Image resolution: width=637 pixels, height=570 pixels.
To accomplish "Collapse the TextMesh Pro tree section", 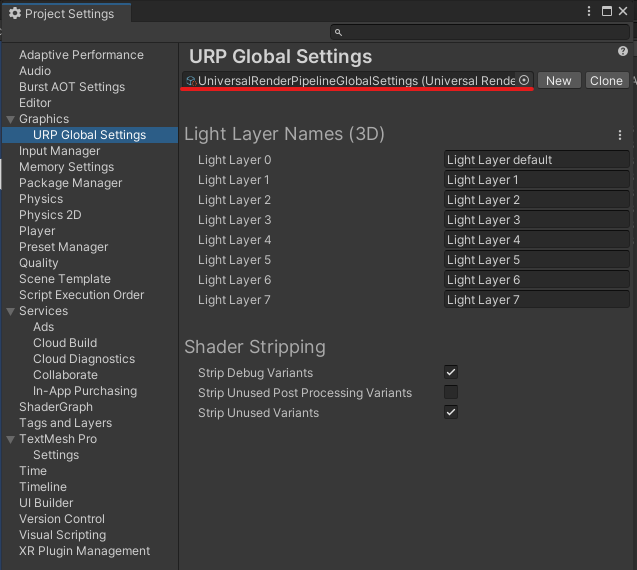I will pos(11,439).
